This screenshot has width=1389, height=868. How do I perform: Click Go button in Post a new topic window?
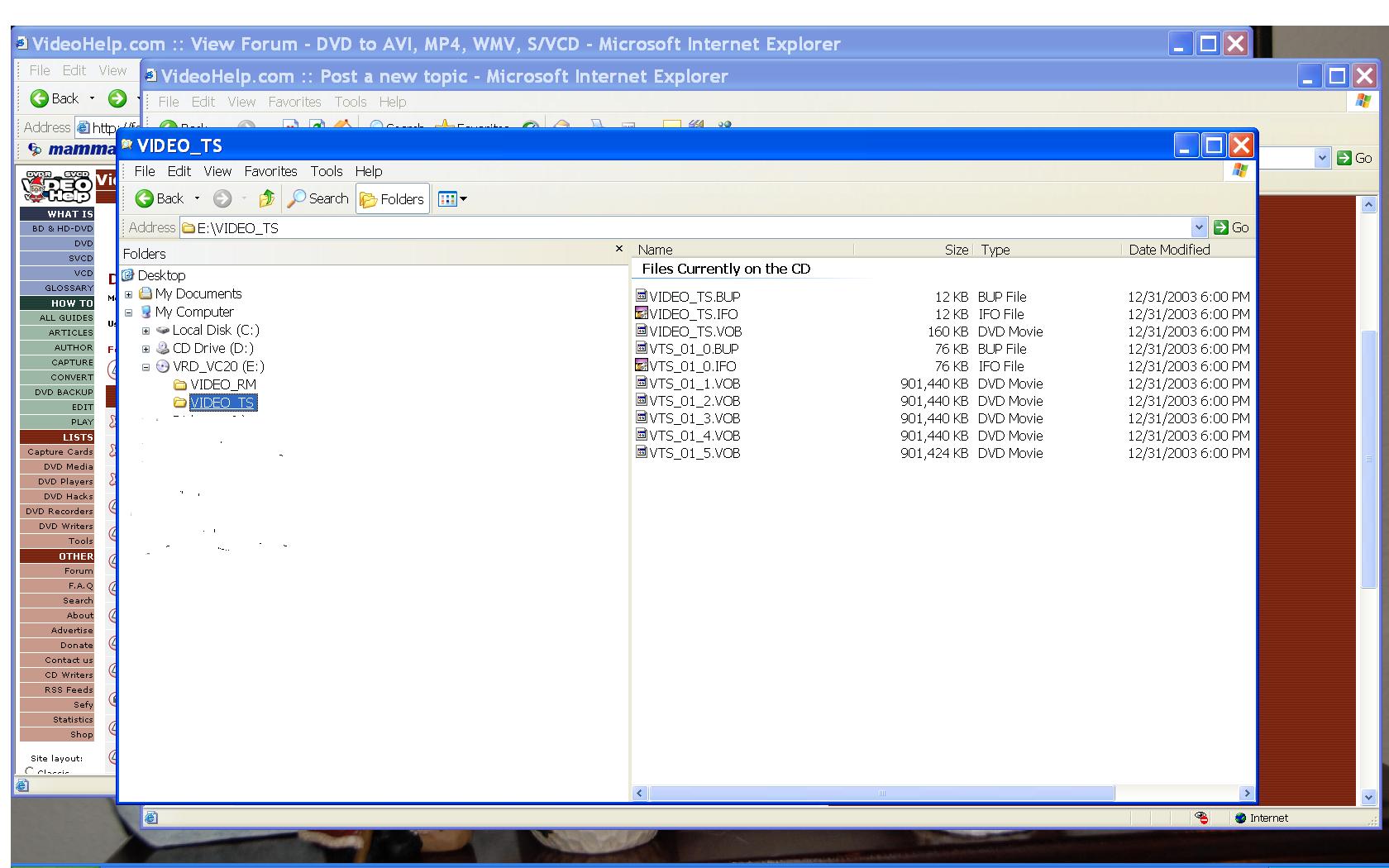coord(1354,158)
